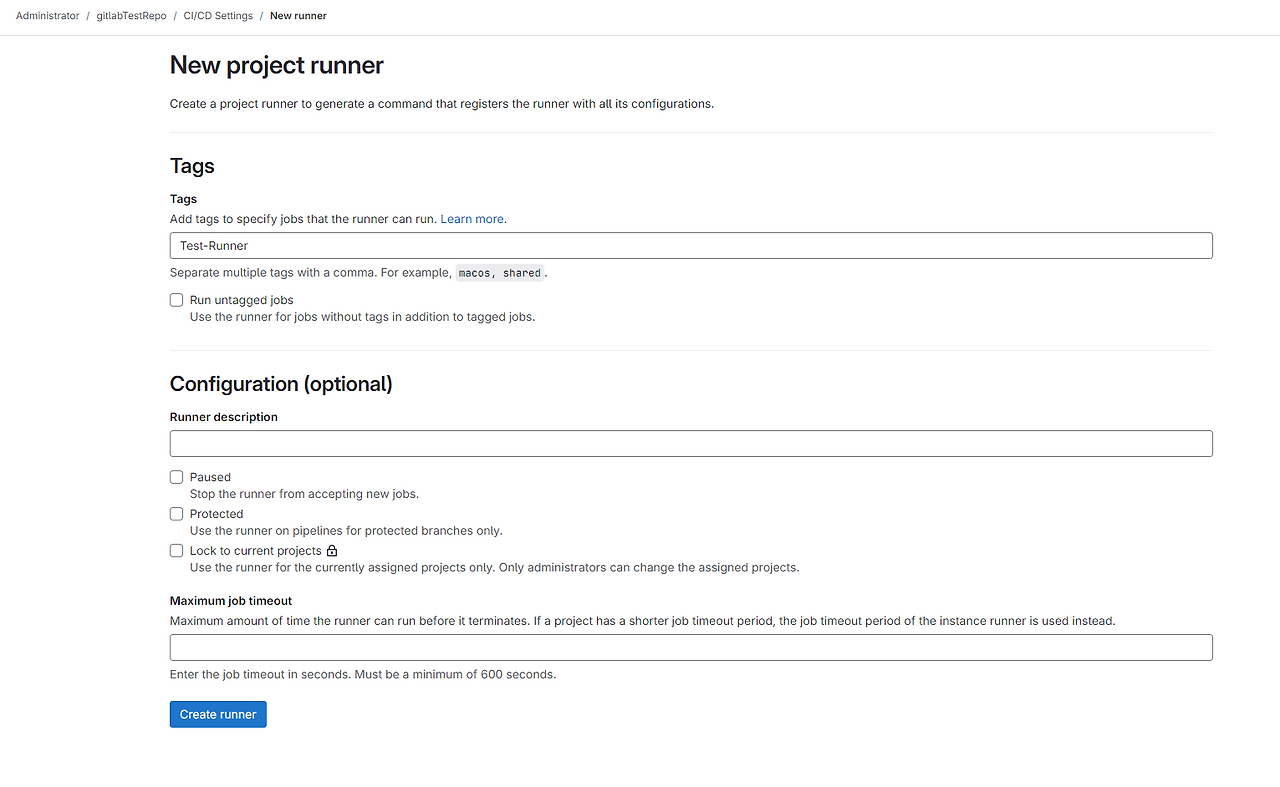Viewport: 1280px width, 787px height.
Task: Click the Configuration (optional) heading
Action: click(x=281, y=383)
